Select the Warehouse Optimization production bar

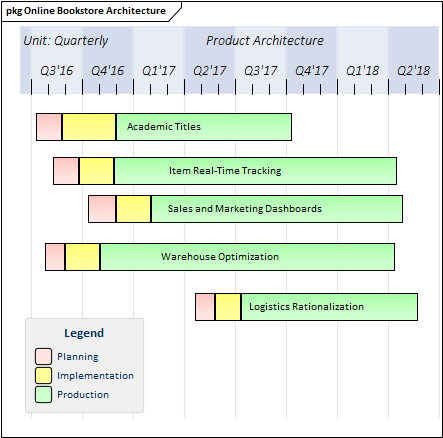247,257
